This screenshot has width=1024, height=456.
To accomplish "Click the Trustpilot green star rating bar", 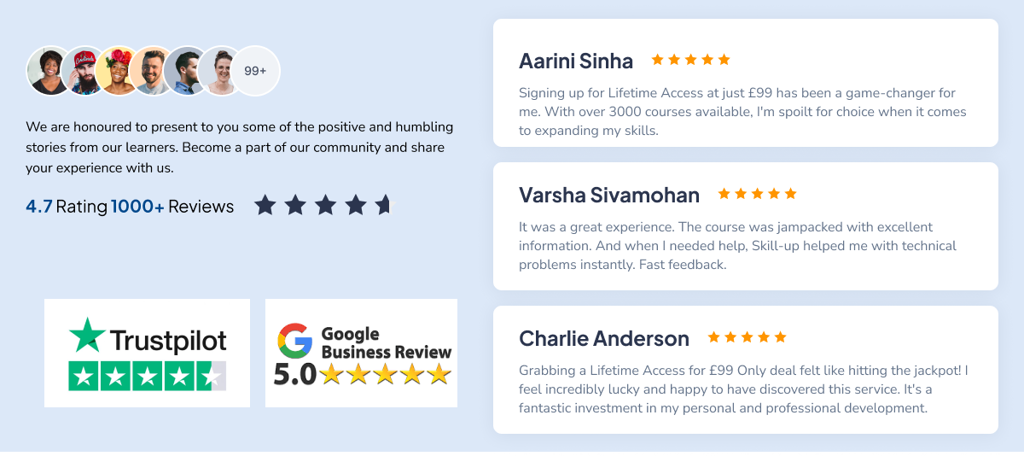I will [x=148, y=376].
